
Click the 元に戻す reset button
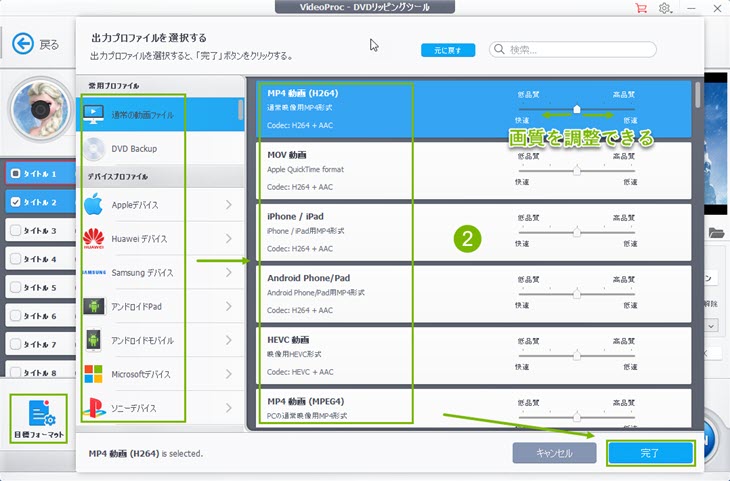click(x=448, y=50)
